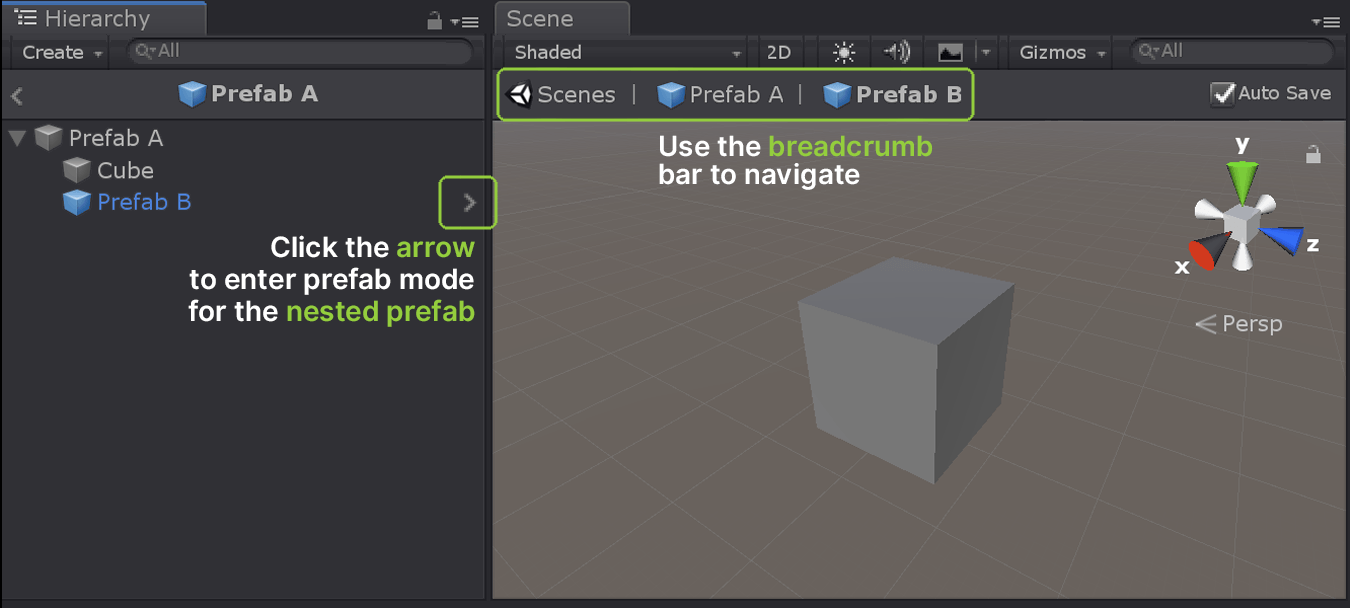Click the scene effects image icon

[x=949, y=52]
